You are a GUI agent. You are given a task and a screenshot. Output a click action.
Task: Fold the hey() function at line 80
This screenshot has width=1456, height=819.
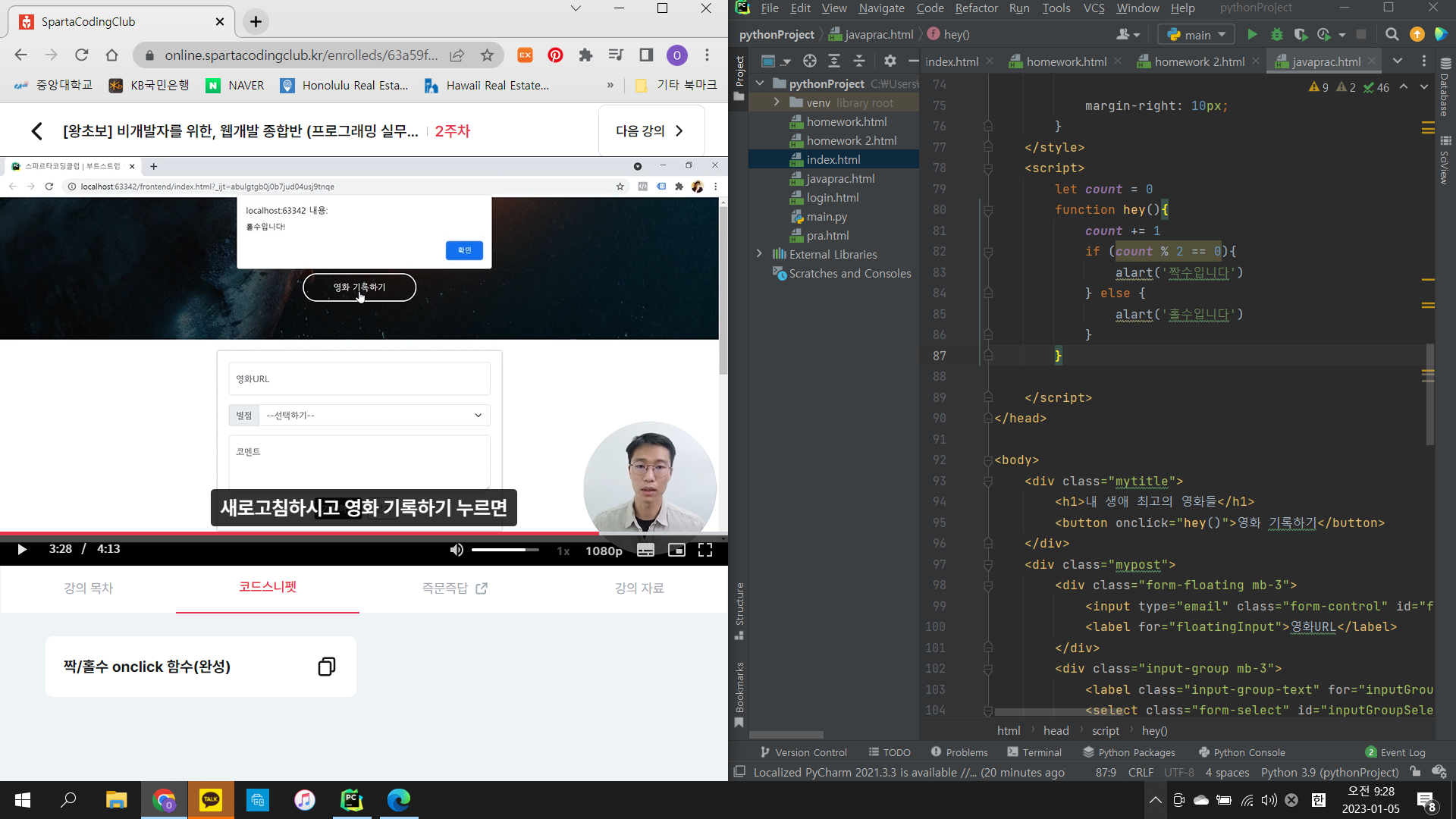pyautogui.click(x=988, y=210)
